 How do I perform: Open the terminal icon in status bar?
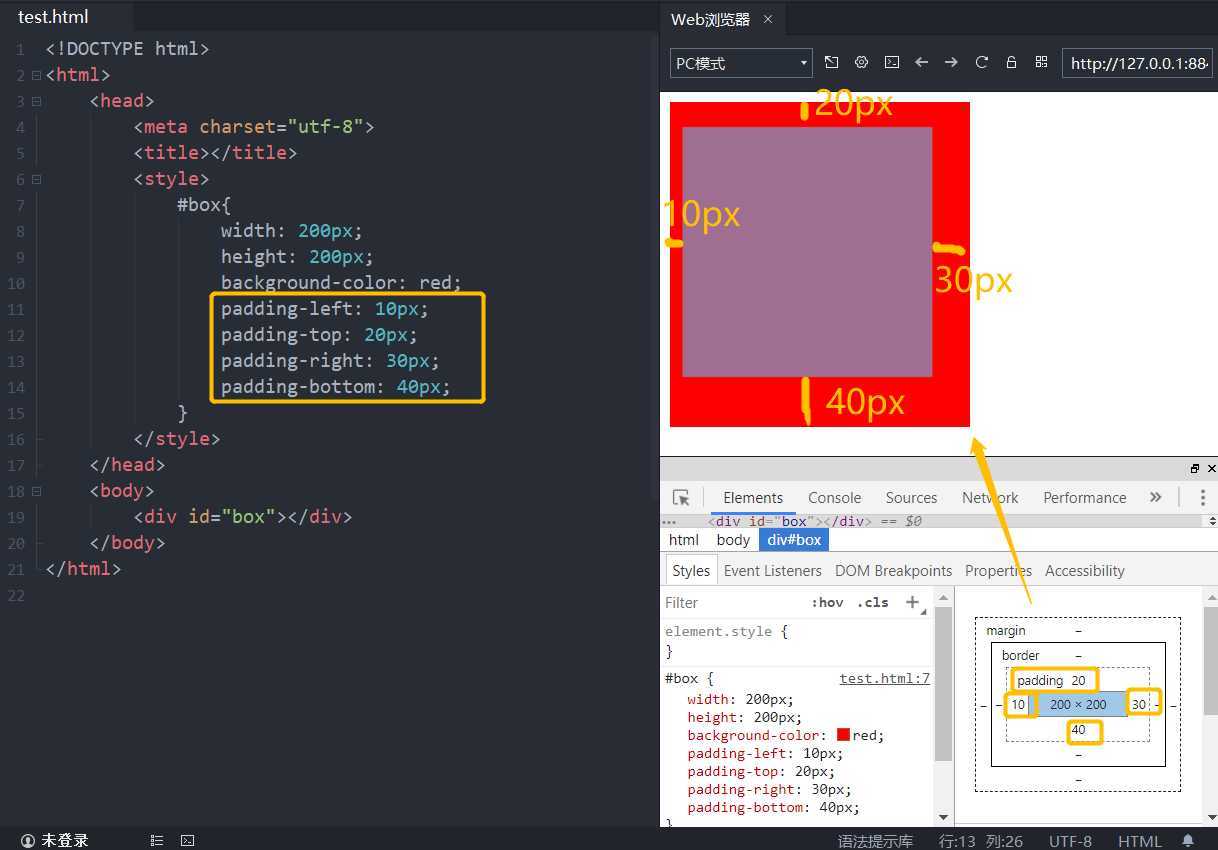187,840
